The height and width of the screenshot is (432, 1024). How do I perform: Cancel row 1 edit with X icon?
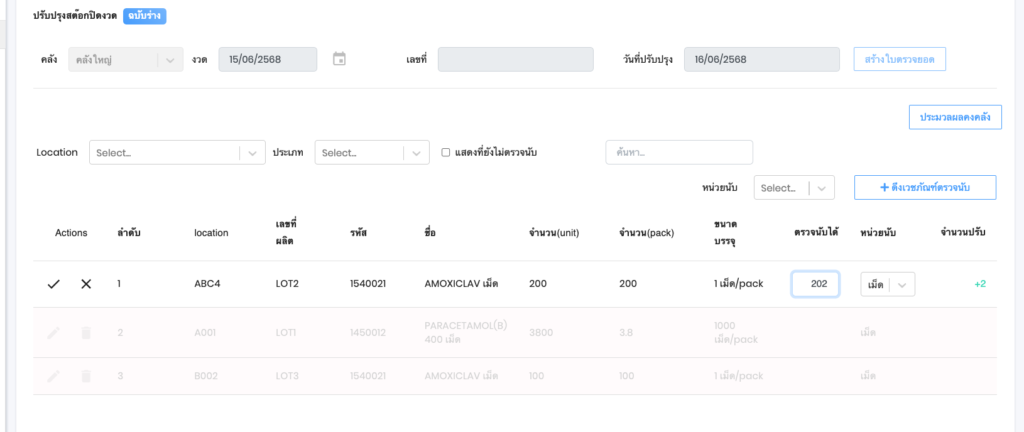click(86, 284)
